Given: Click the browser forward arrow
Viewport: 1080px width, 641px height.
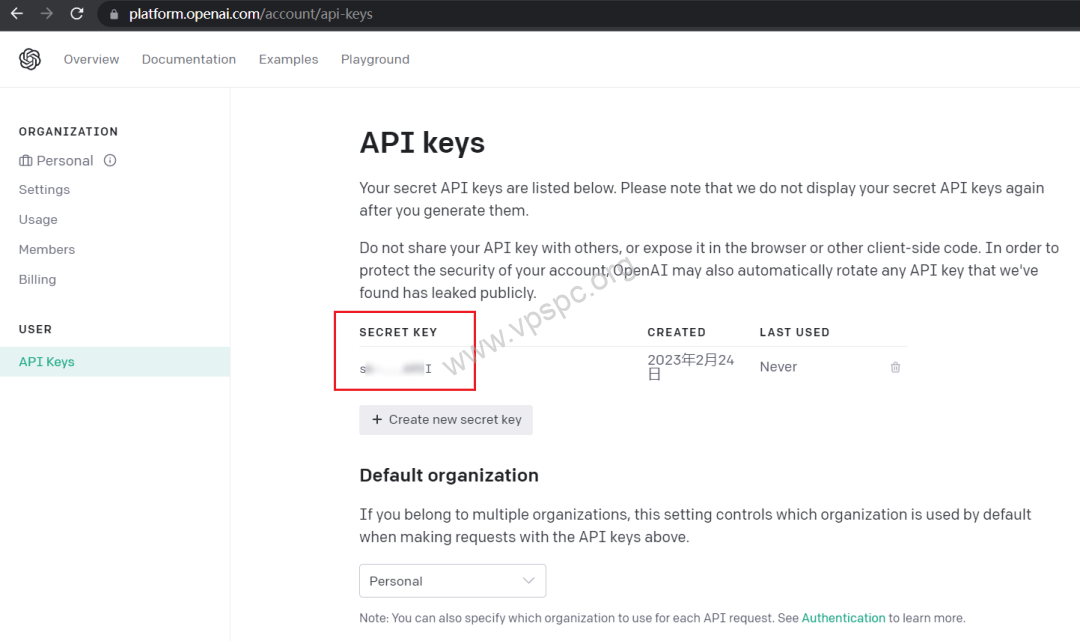Looking at the screenshot, I should coord(47,14).
